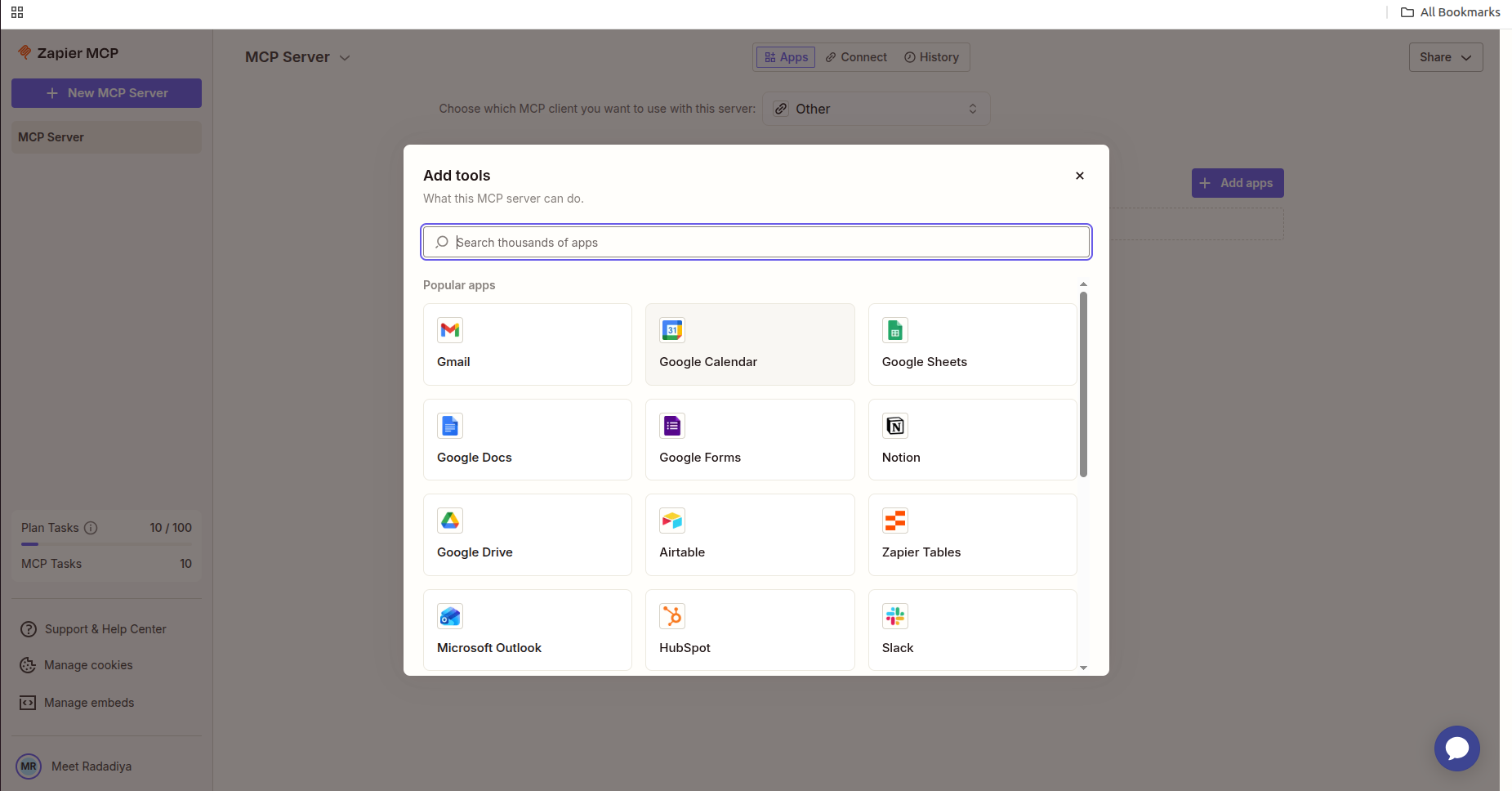Screen dimensions: 1512x791
Task: Click the scrollbar down arrow in app list
Action: pyautogui.click(x=1083, y=668)
